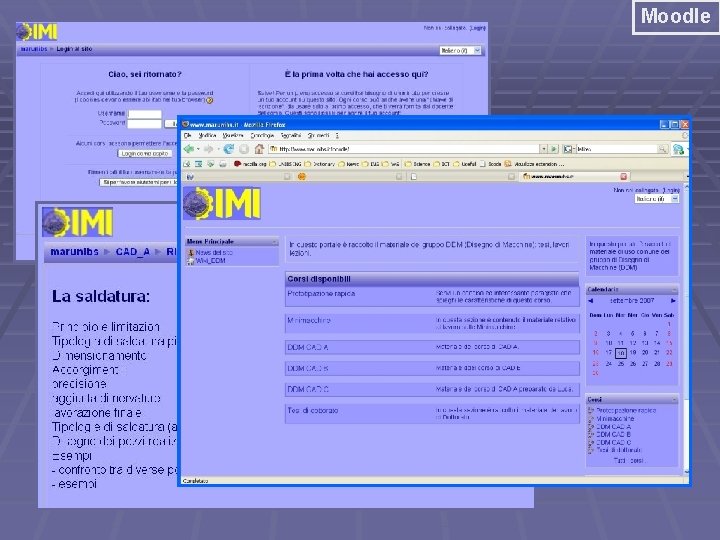Click the IMI logo in the Firefox page
Image resolution: width=720 pixels, height=540 pixels.
click(222, 203)
